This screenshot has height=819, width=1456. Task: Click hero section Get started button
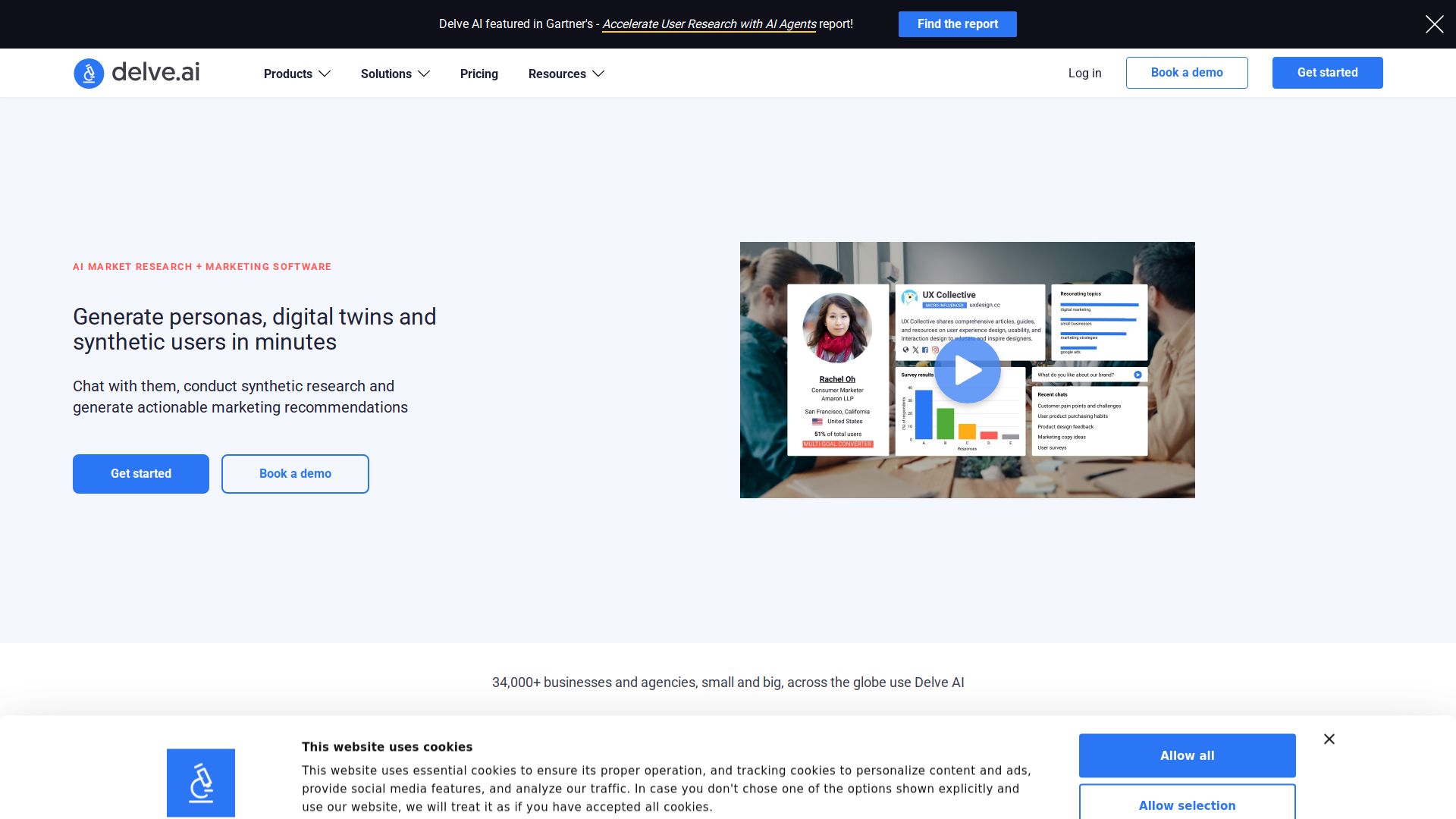coord(141,474)
